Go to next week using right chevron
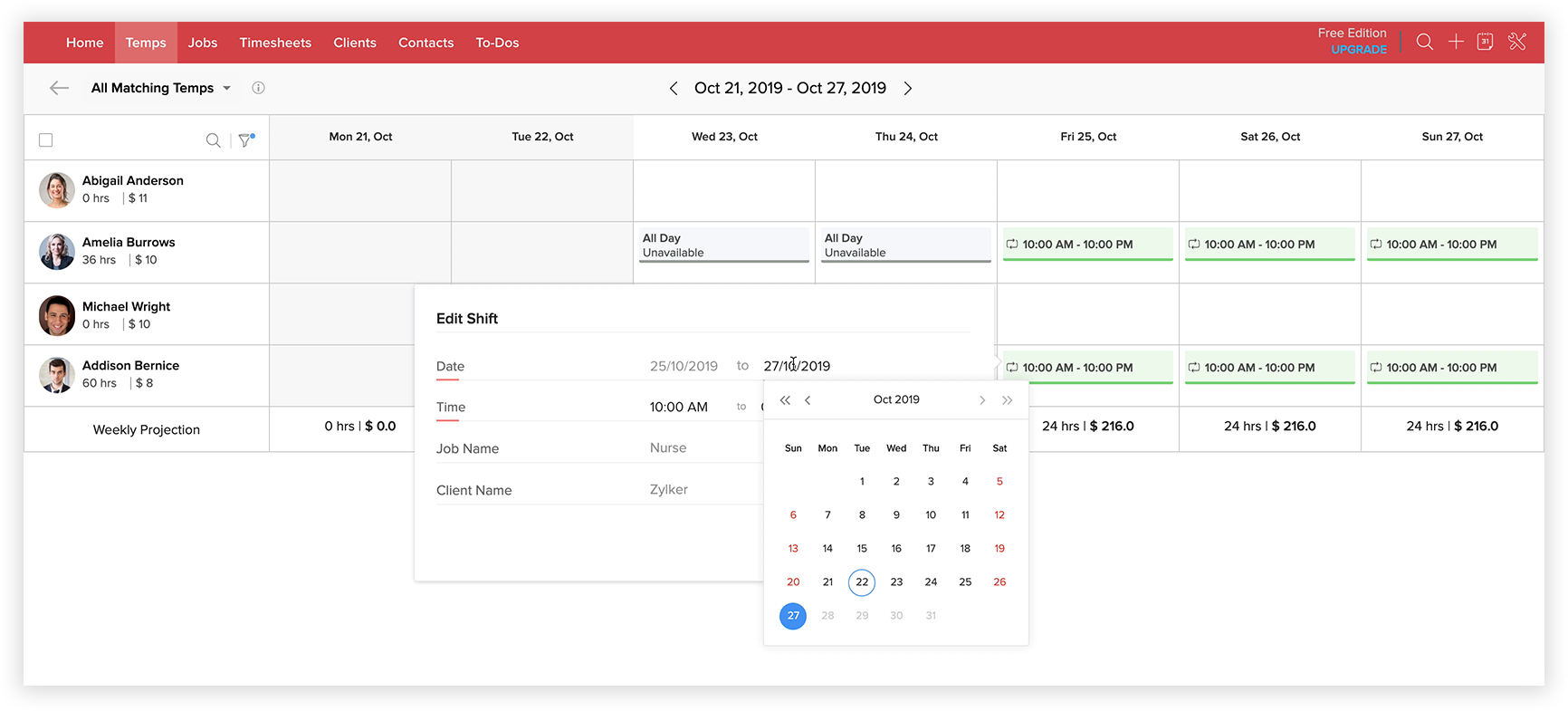 pyautogui.click(x=908, y=88)
